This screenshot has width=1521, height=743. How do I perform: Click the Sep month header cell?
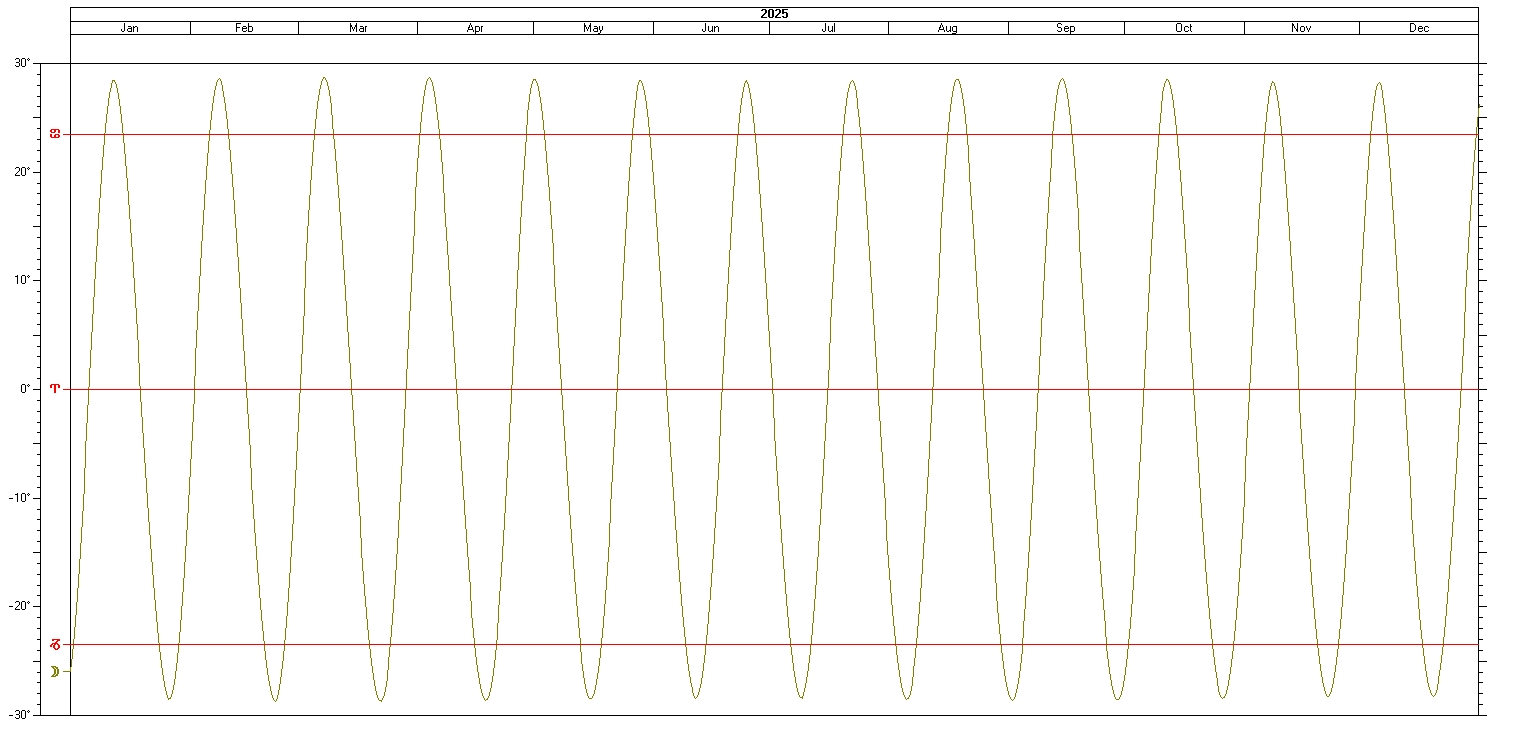1066,28
